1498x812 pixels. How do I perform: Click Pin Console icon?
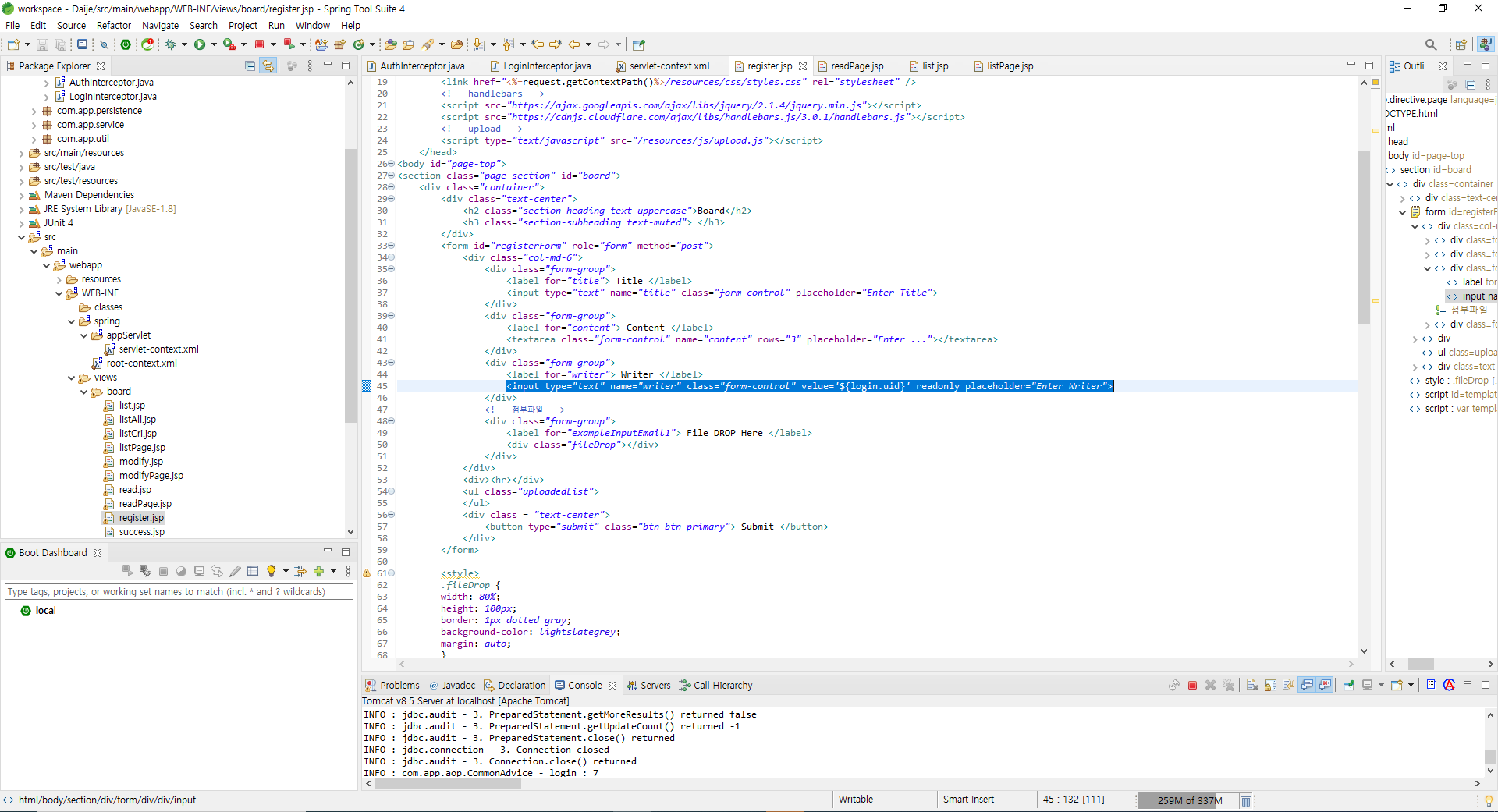1349,686
